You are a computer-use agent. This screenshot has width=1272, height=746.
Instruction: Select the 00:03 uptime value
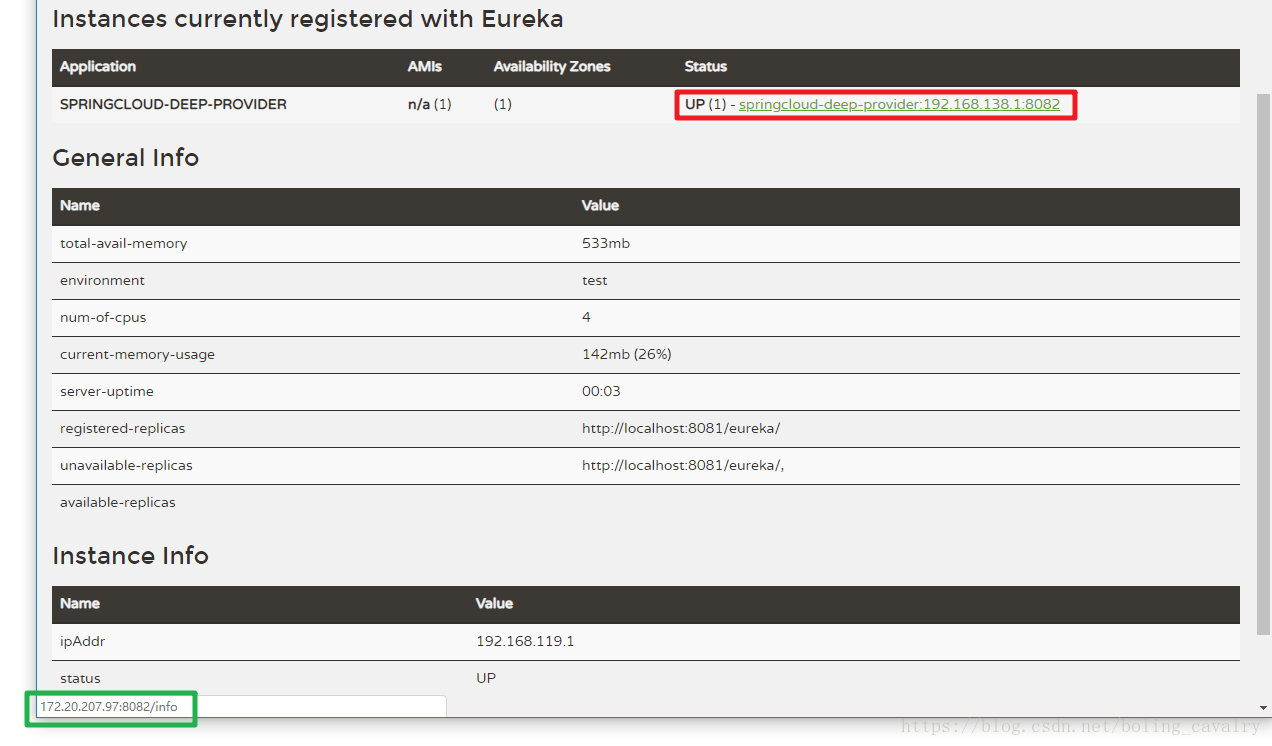coord(601,391)
